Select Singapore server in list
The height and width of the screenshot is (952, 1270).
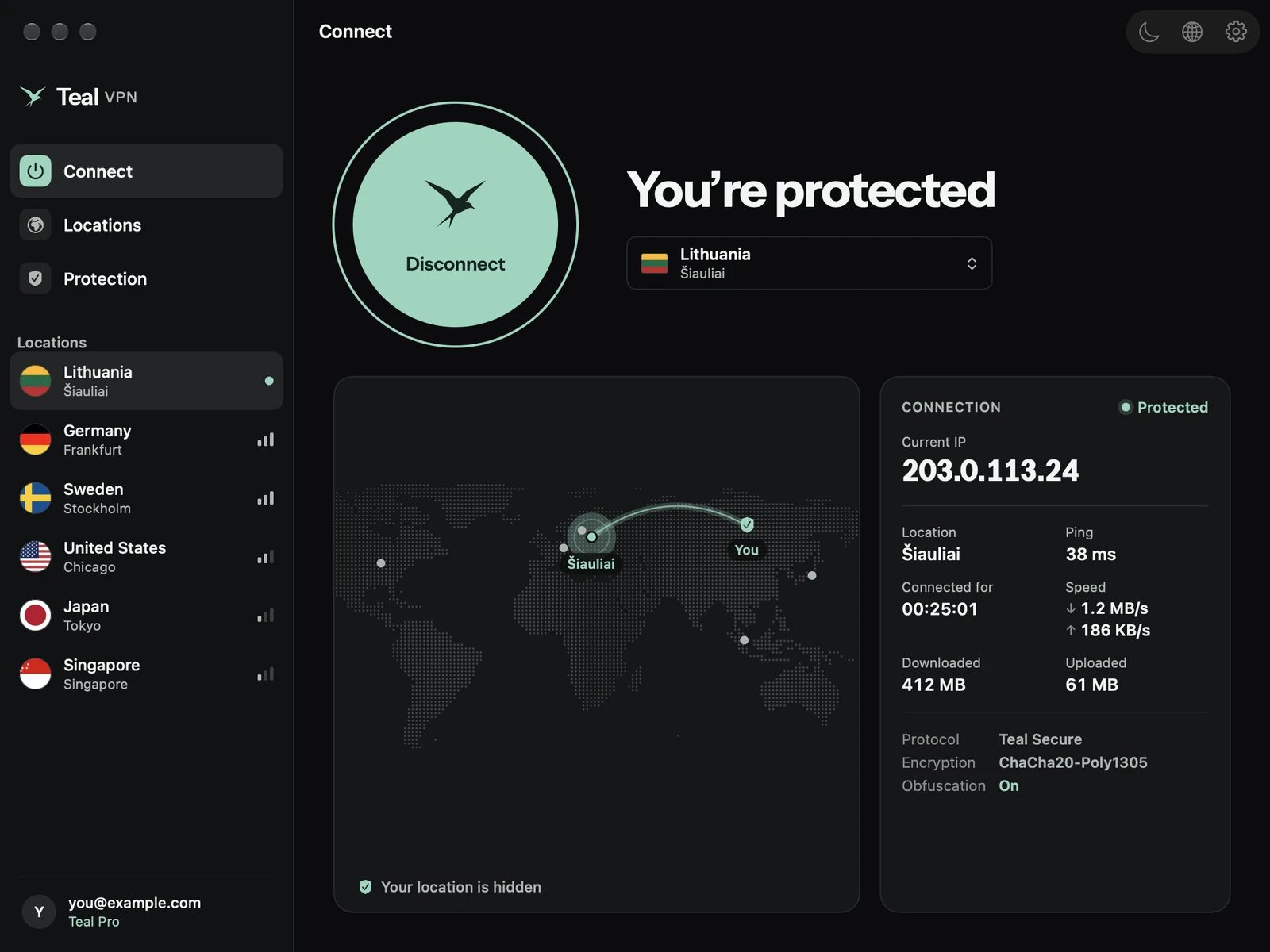click(146, 674)
